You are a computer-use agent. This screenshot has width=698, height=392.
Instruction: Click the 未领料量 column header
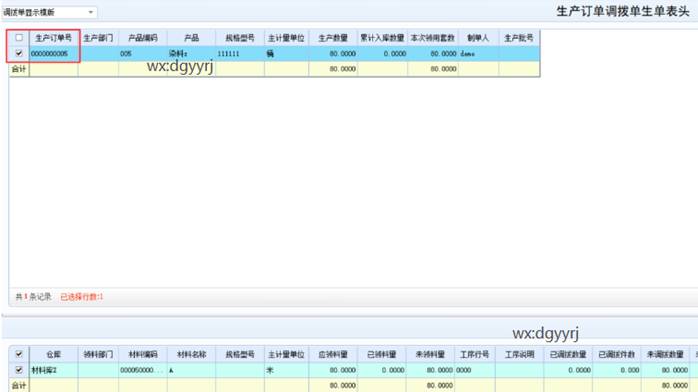coord(430,355)
